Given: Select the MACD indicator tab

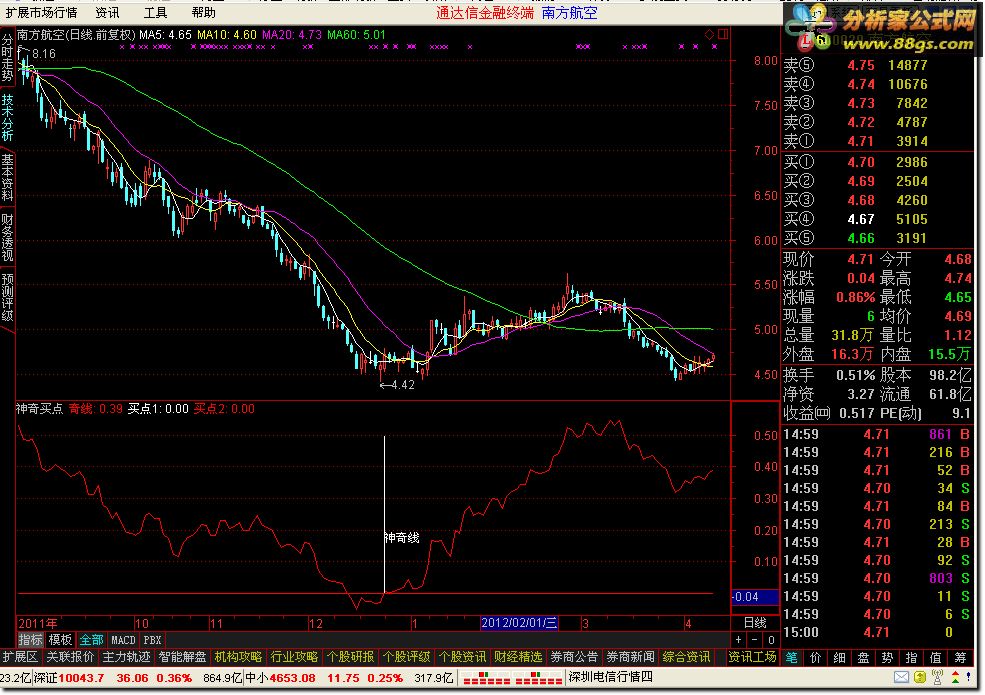Looking at the screenshot, I should pyautogui.click(x=123, y=640).
